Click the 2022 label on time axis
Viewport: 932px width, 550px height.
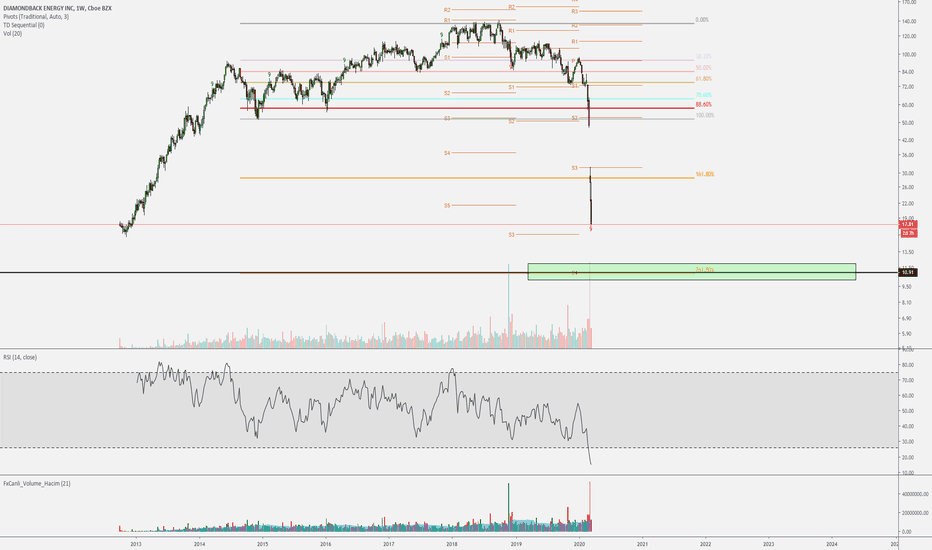pyautogui.click(x=706, y=543)
